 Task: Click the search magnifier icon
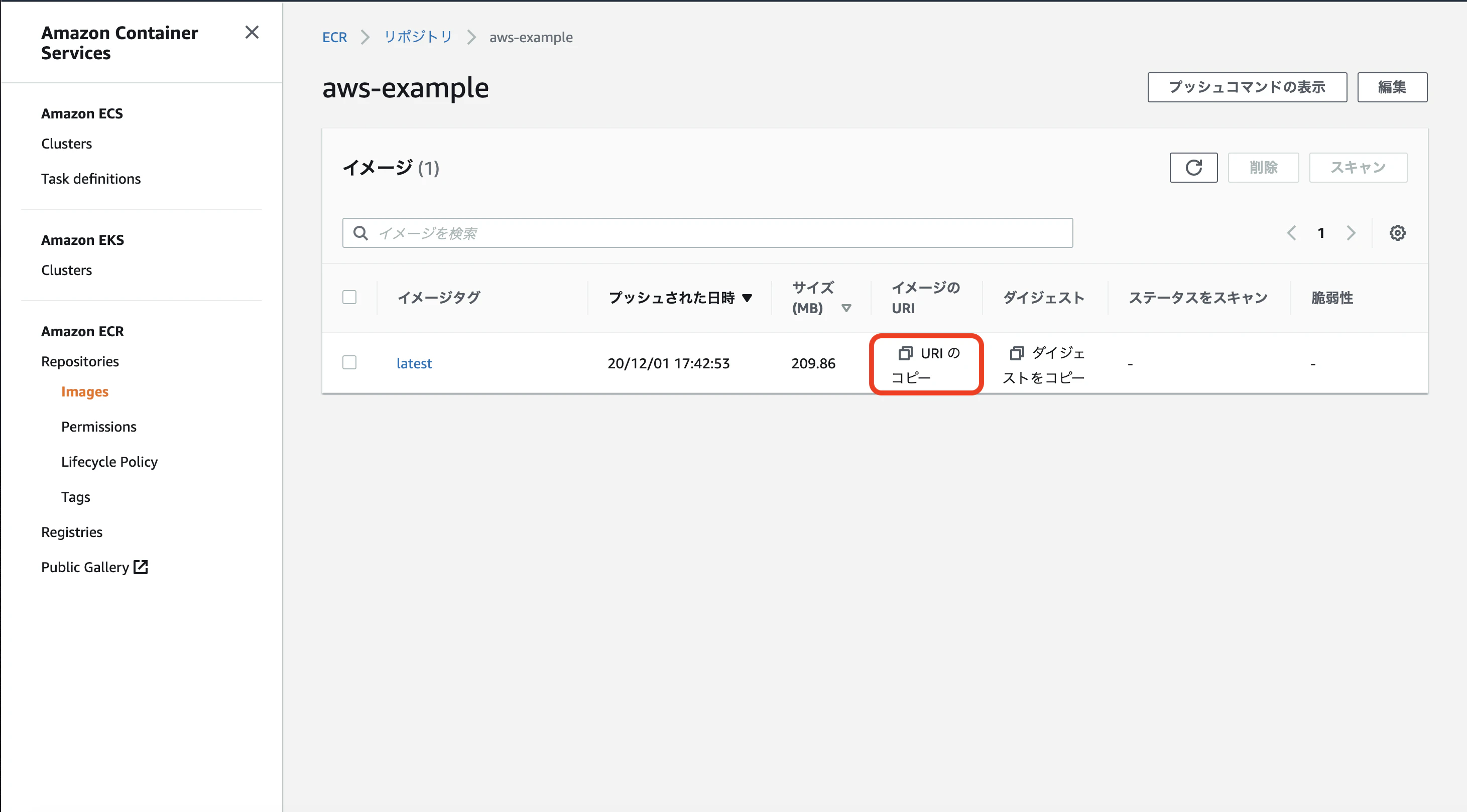[360, 233]
